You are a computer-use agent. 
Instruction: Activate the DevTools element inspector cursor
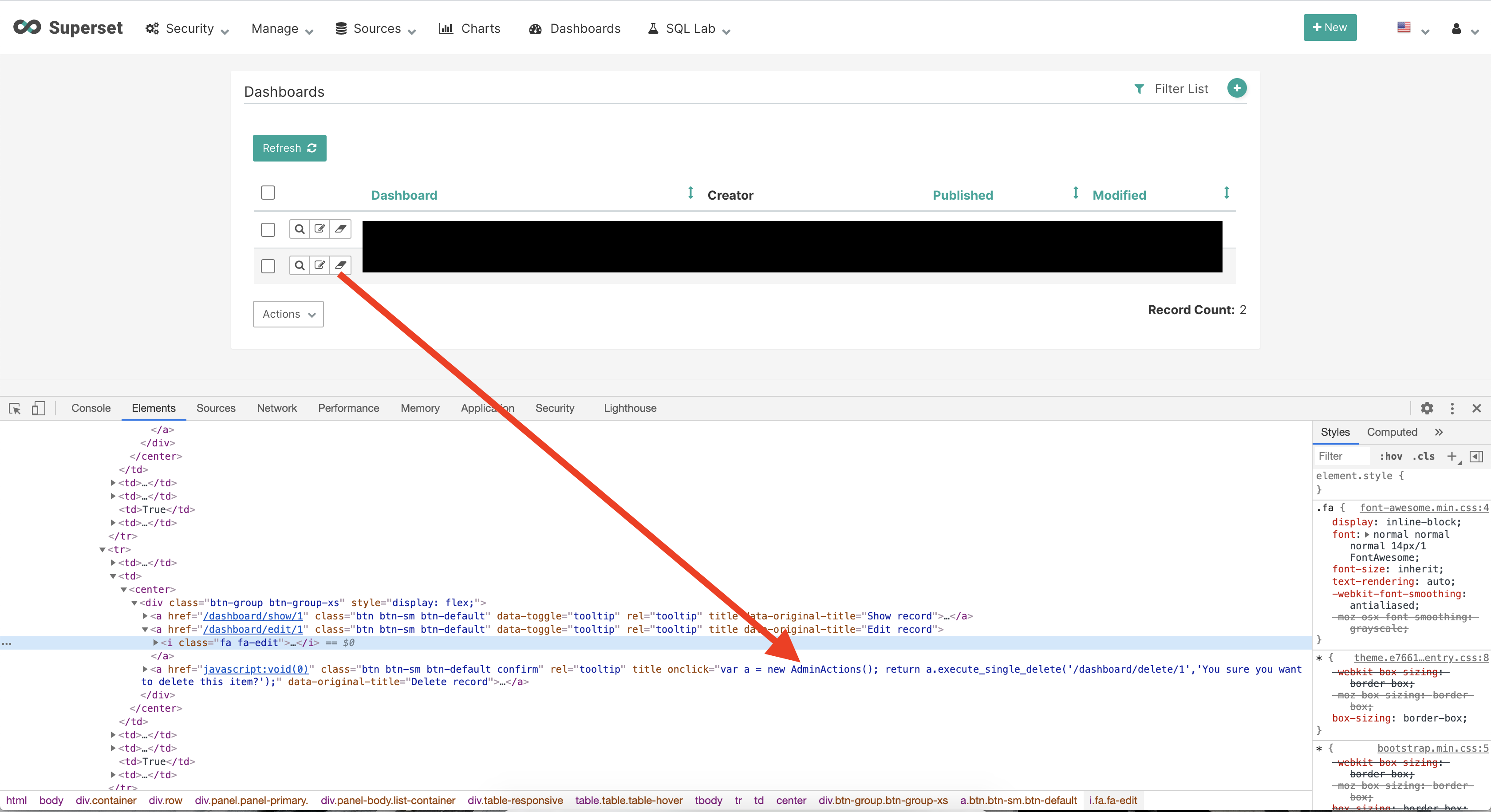pos(15,408)
